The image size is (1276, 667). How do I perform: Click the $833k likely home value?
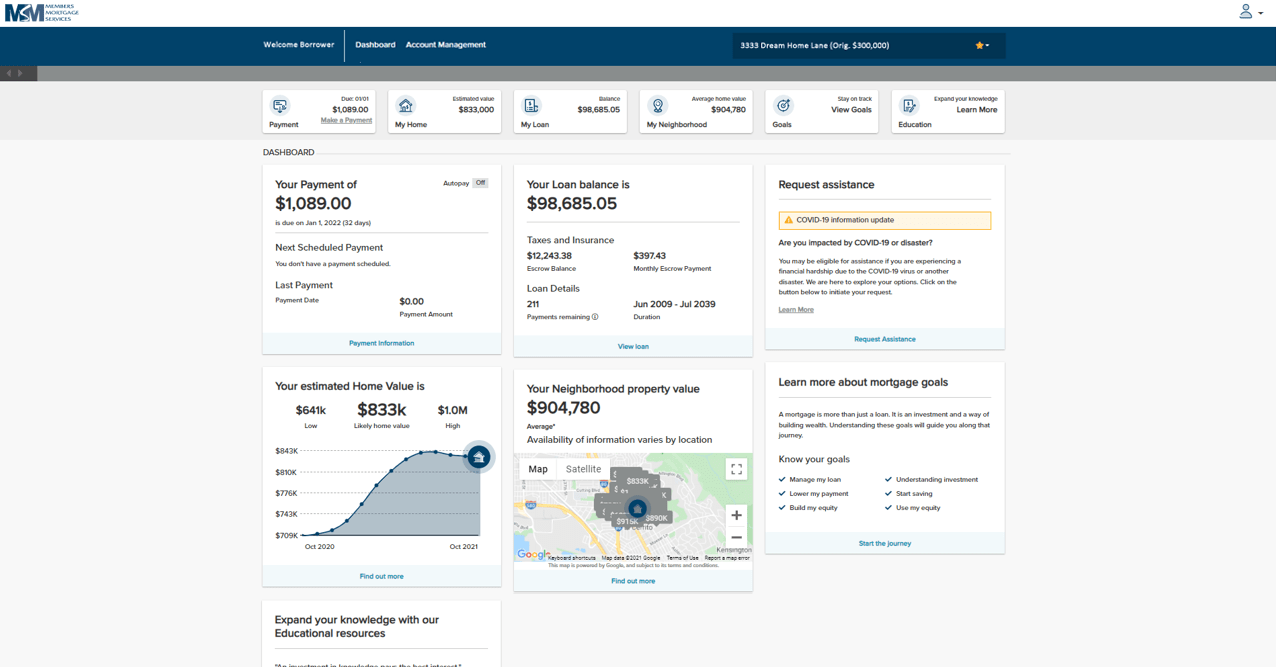click(382, 410)
